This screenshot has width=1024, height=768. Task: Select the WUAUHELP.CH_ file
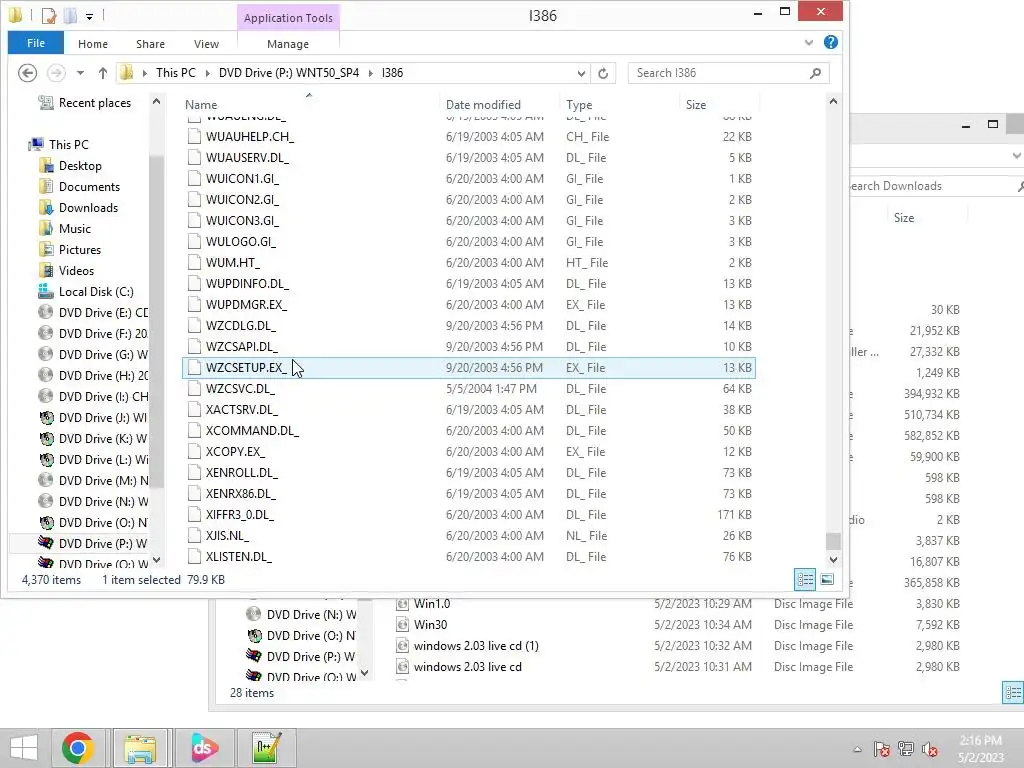coord(468,137)
